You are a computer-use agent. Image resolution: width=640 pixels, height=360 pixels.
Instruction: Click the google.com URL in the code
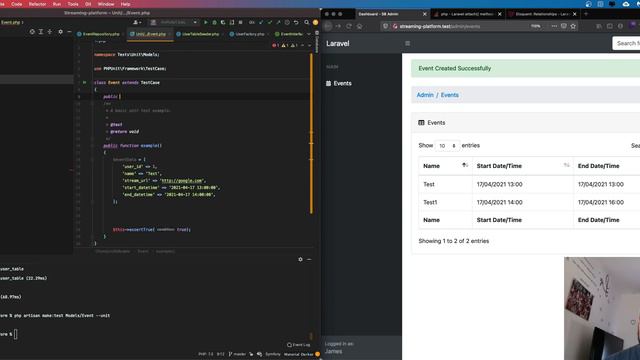pos(182,180)
